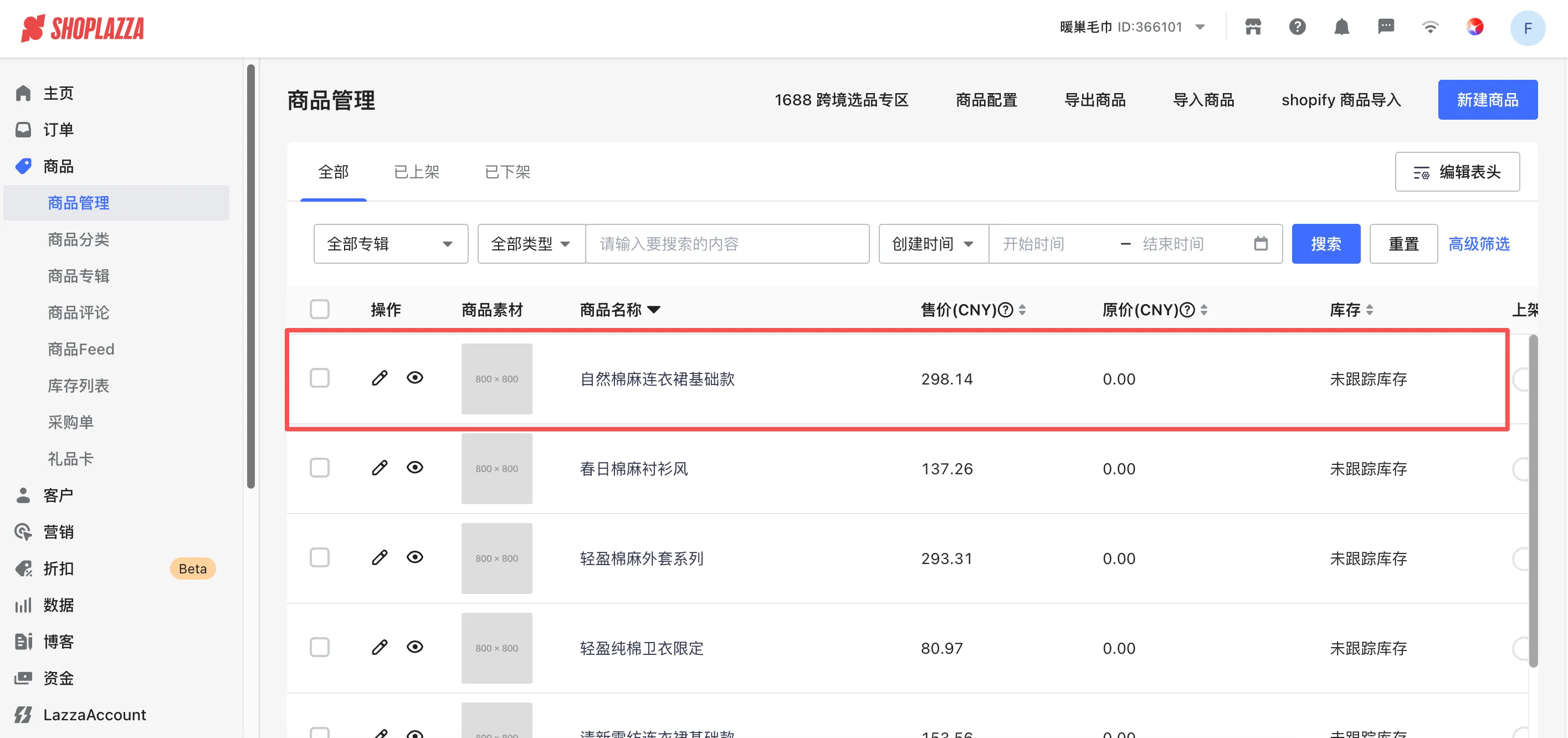Open the help question mark icon
Screen dimensions: 1568x738
(1297, 27)
